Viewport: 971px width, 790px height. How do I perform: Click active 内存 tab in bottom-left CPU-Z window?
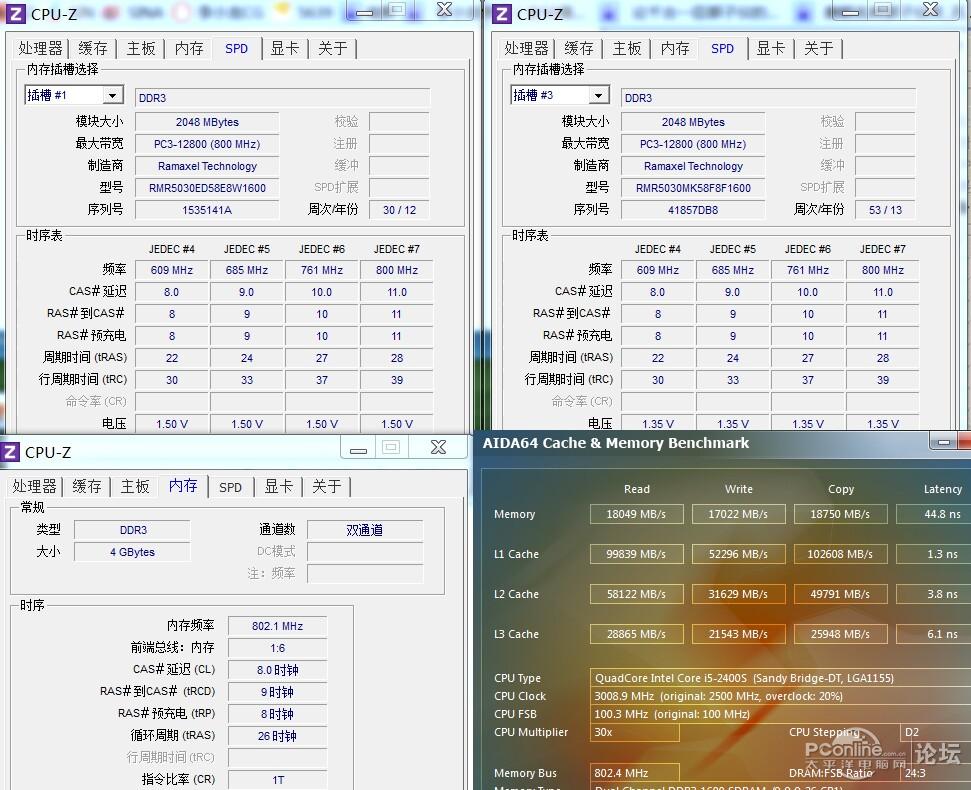(183, 486)
